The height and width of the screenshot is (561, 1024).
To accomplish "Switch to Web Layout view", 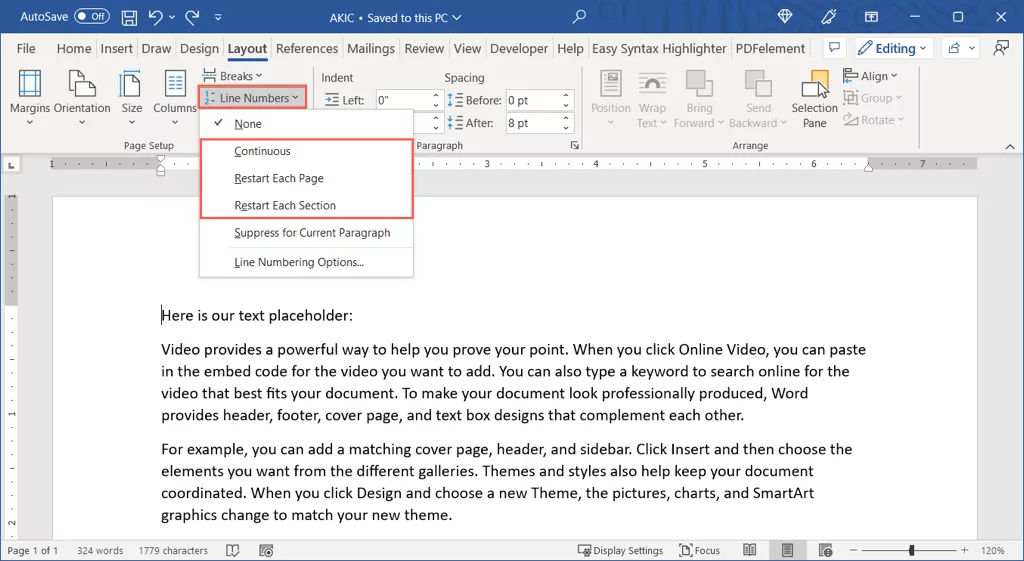I will [825, 551].
